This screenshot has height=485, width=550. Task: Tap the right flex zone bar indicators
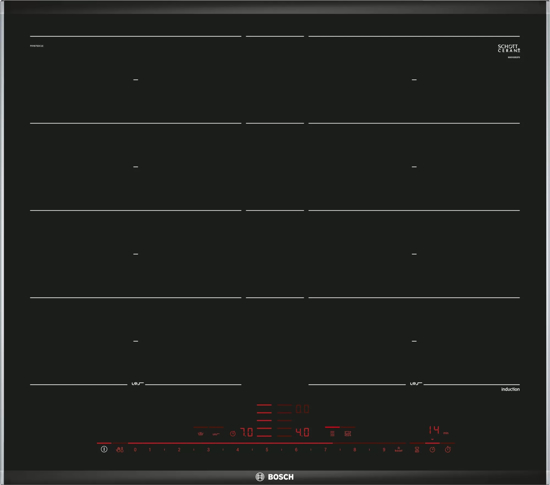tap(284, 420)
